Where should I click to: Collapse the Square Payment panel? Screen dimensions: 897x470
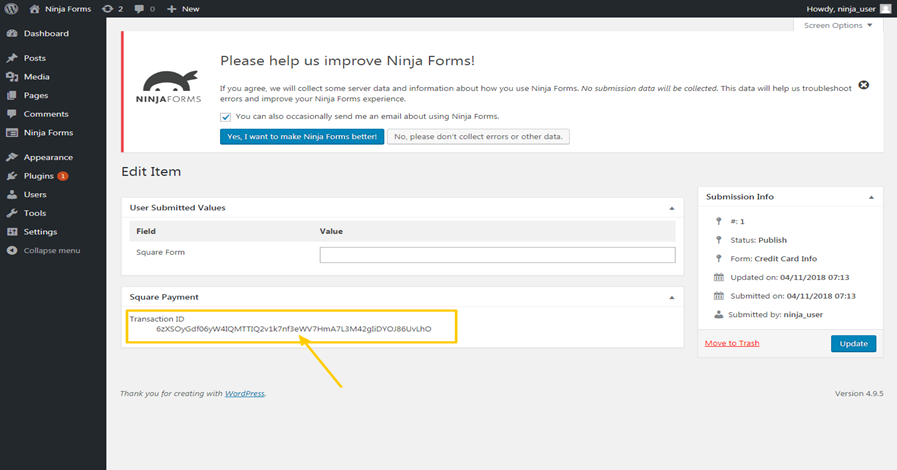pos(672,297)
